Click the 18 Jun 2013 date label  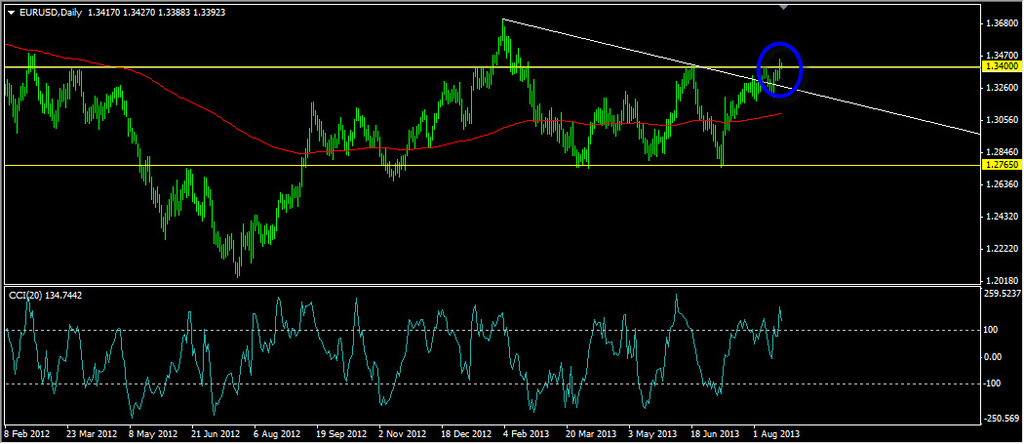point(714,434)
